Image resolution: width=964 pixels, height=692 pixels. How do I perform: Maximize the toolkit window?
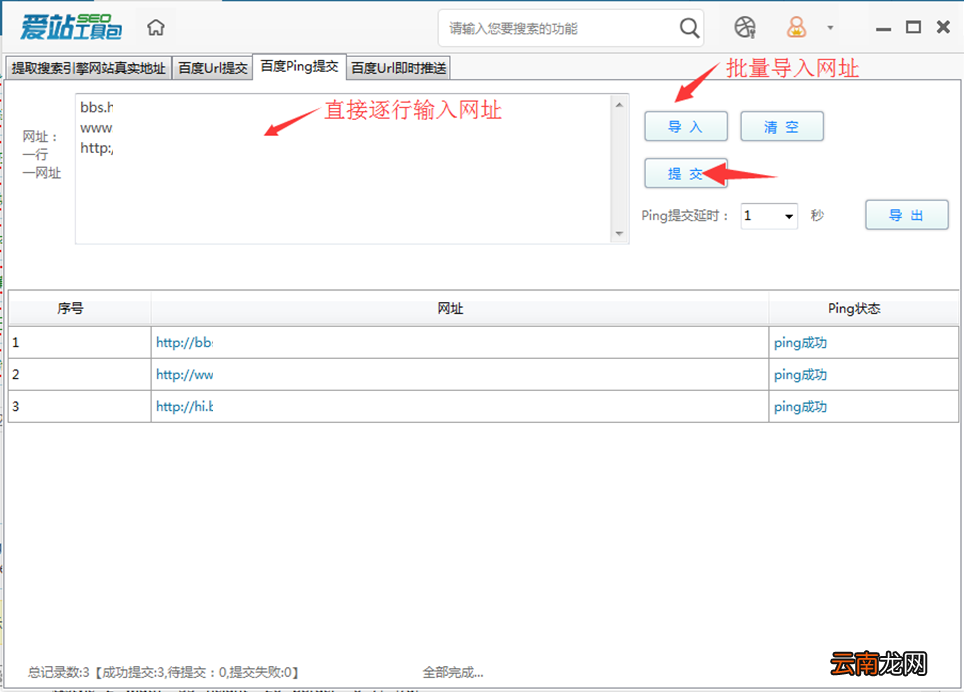[914, 27]
